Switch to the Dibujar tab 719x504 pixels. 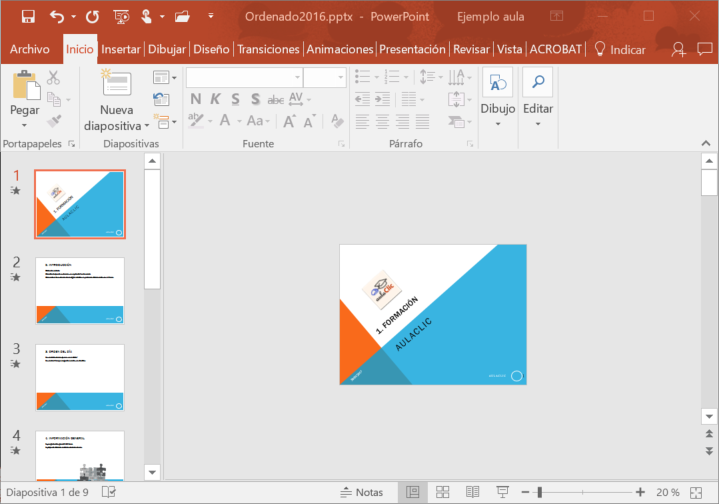click(x=167, y=49)
